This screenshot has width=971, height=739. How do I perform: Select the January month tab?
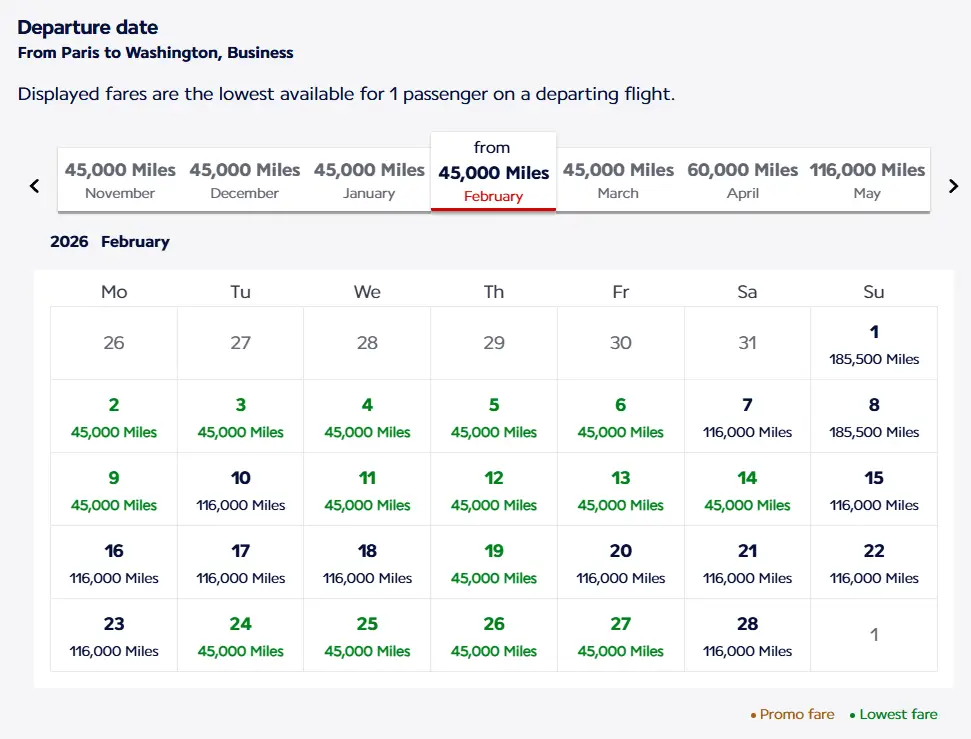(x=369, y=180)
